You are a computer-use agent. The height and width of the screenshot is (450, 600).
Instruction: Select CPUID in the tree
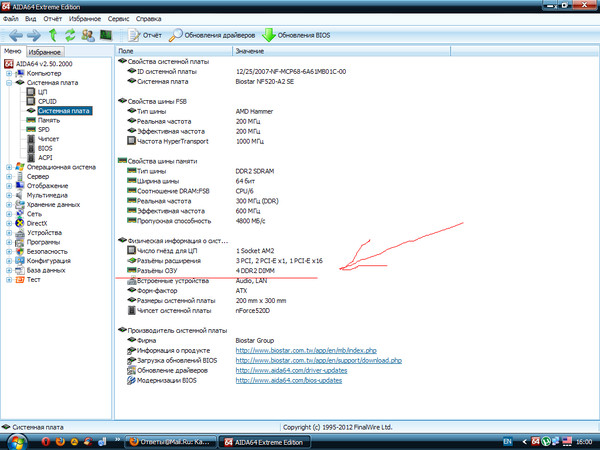[47, 101]
